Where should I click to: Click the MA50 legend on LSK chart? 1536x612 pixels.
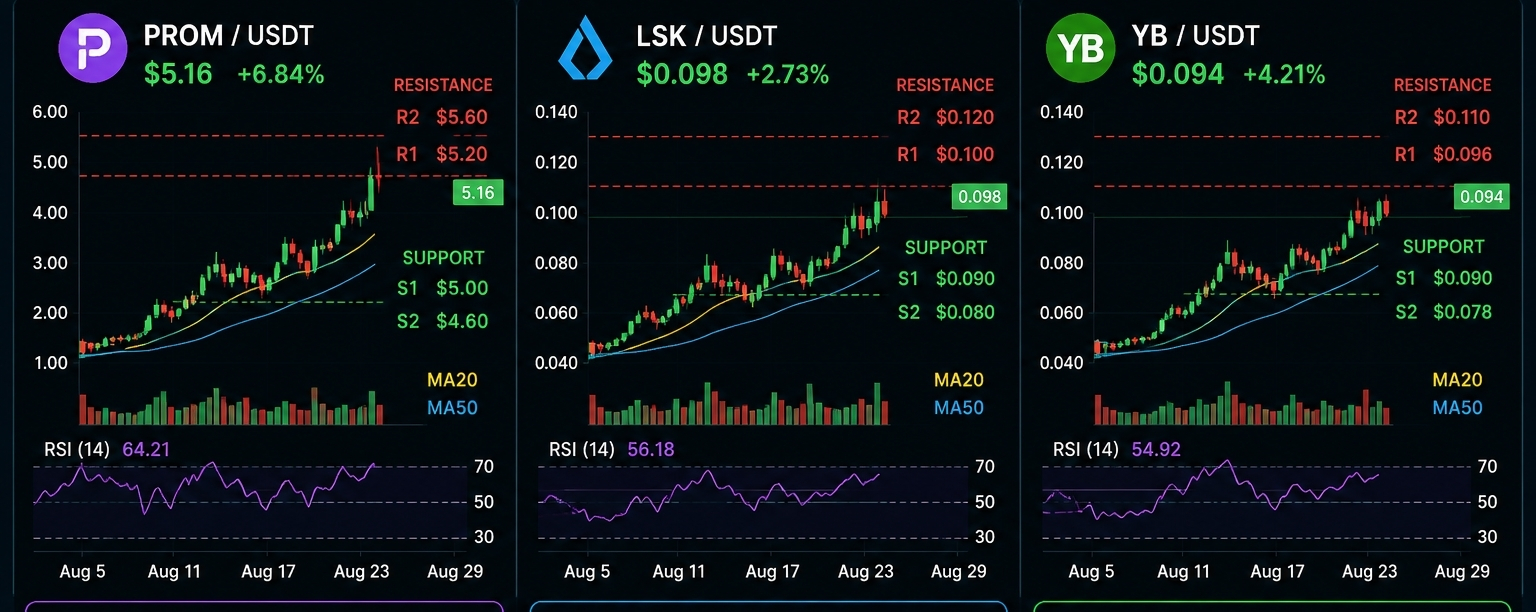tap(959, 407)
